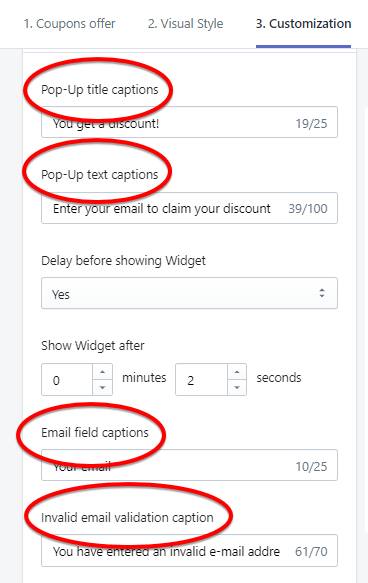Click the Invalid email validation caption label
This screenshot has height=583, width=368.
(x=127, y=517)
